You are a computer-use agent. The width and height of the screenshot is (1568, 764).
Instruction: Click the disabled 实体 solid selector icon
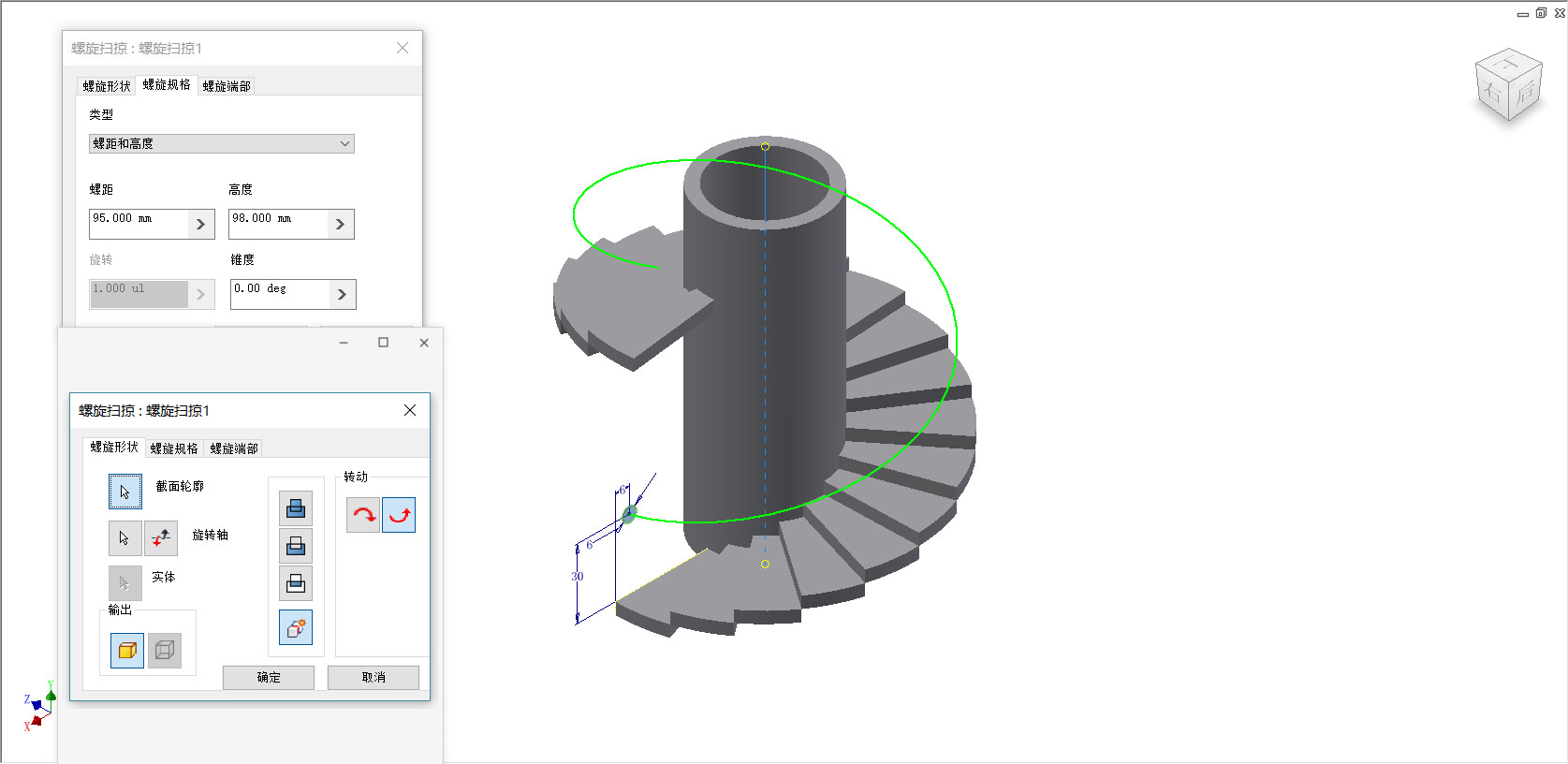tap(125, 583)
